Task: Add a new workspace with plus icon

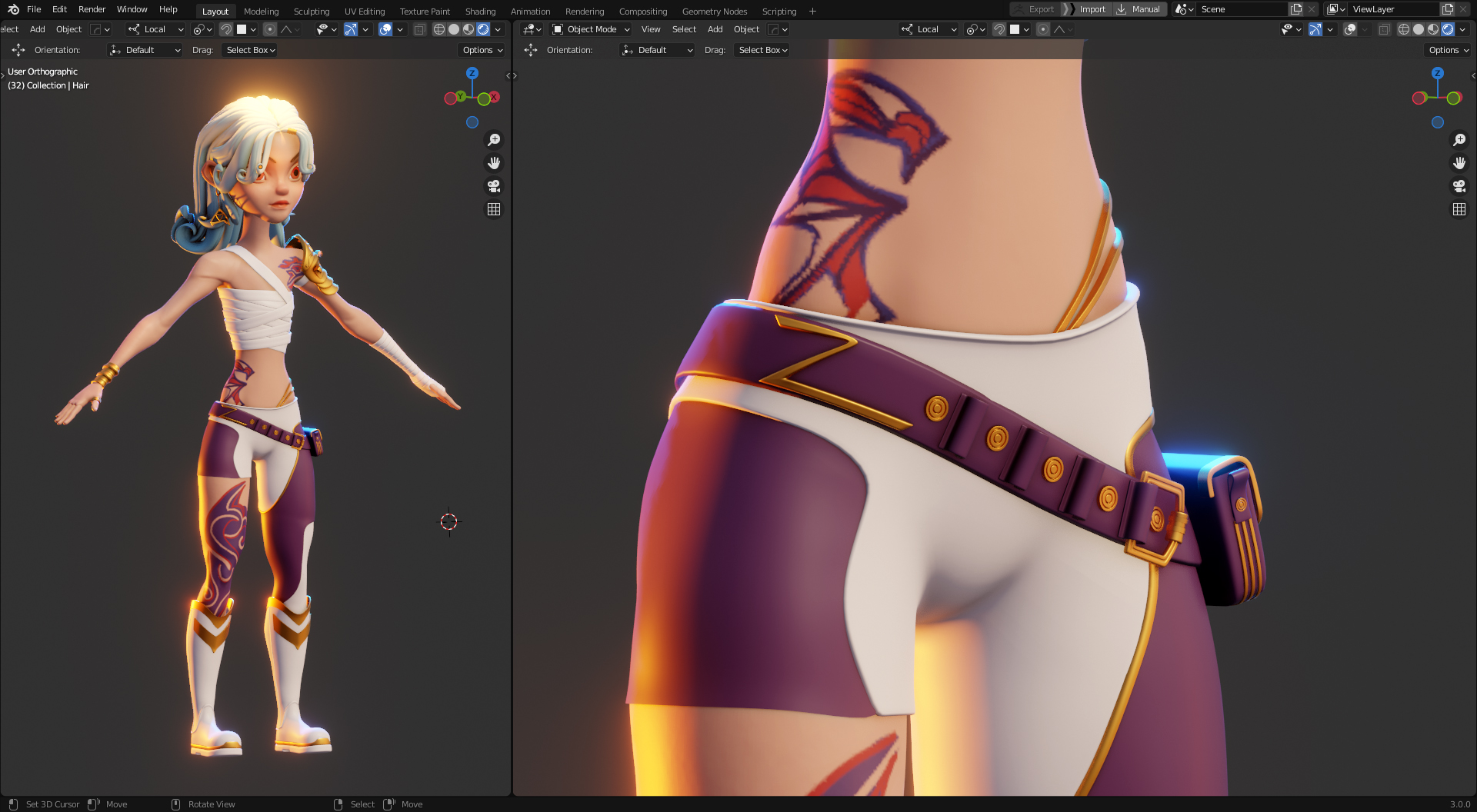Action: point(812,12)
